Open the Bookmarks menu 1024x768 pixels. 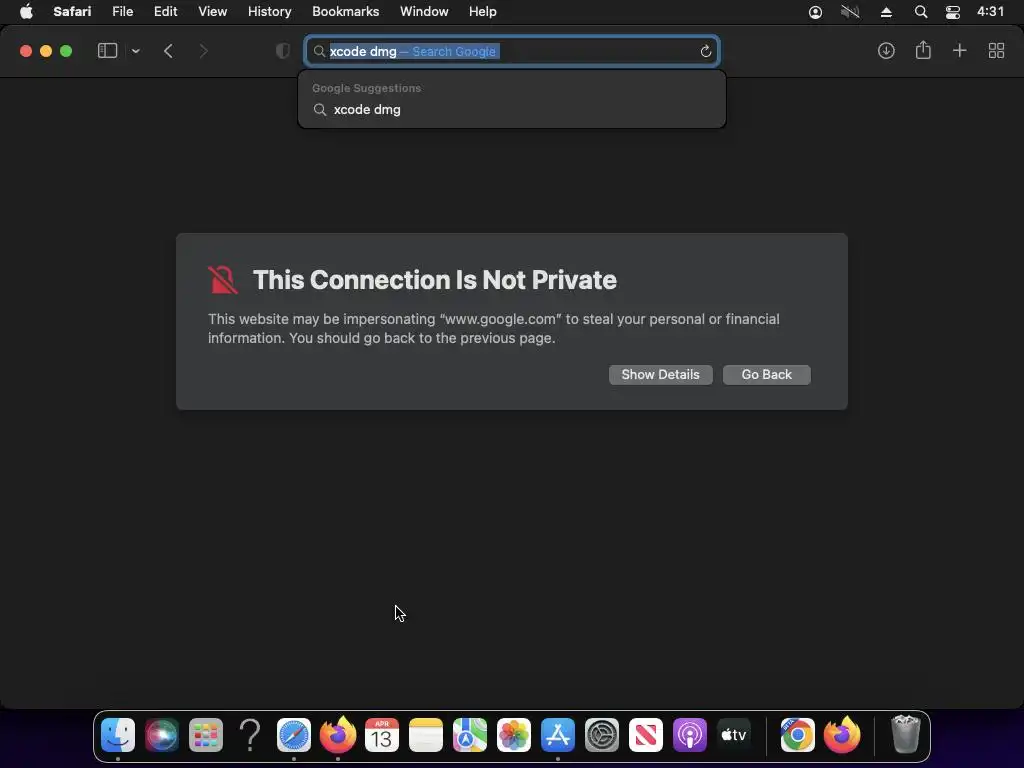tap(345, 12)
